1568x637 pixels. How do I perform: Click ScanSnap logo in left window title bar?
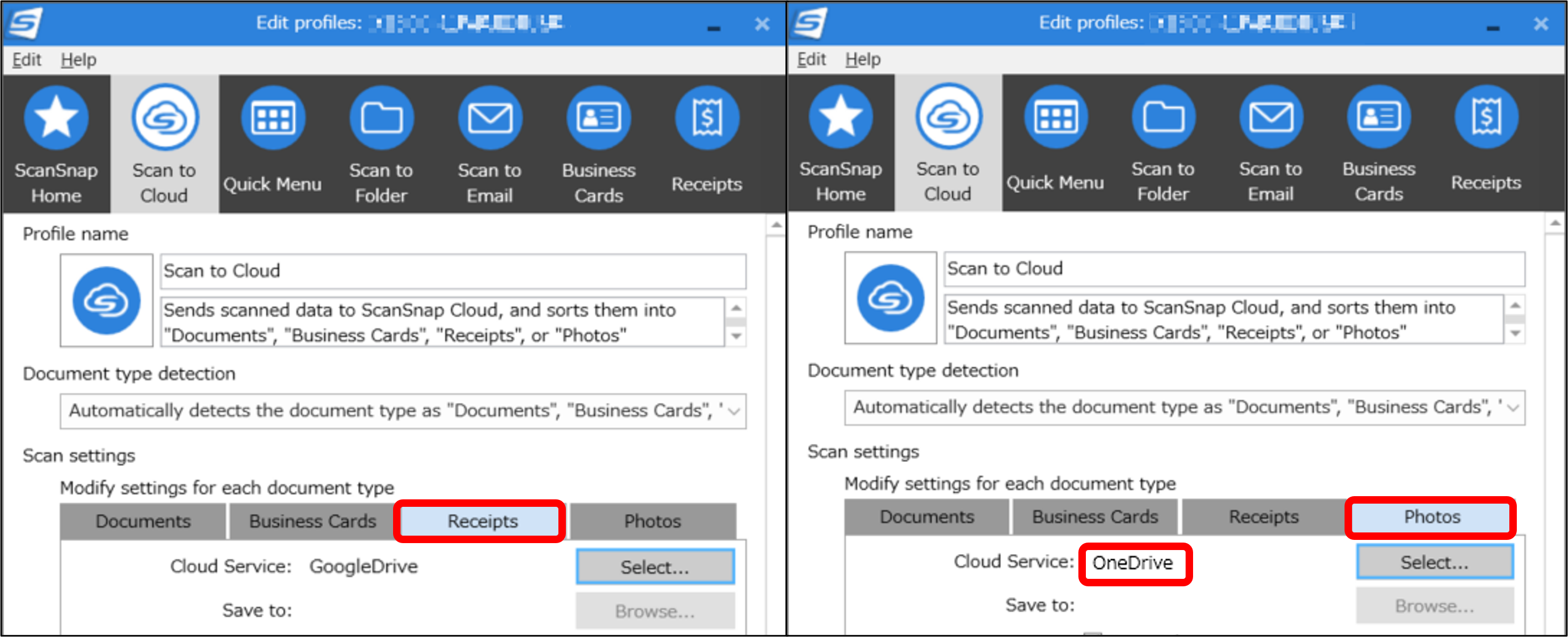26,23
